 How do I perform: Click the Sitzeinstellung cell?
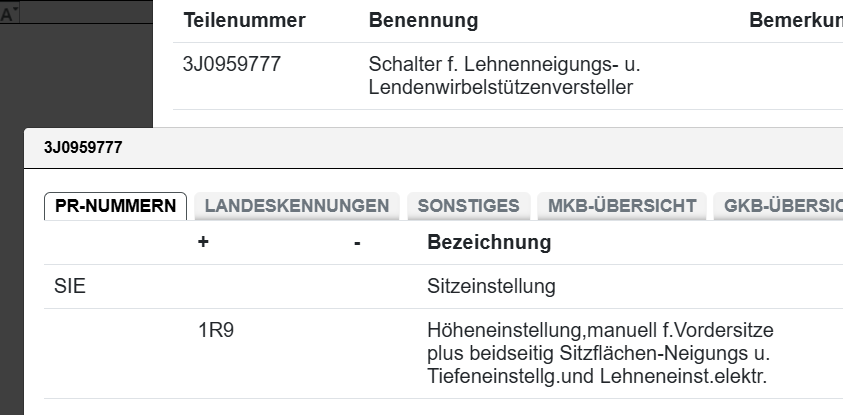coord(490,288)
